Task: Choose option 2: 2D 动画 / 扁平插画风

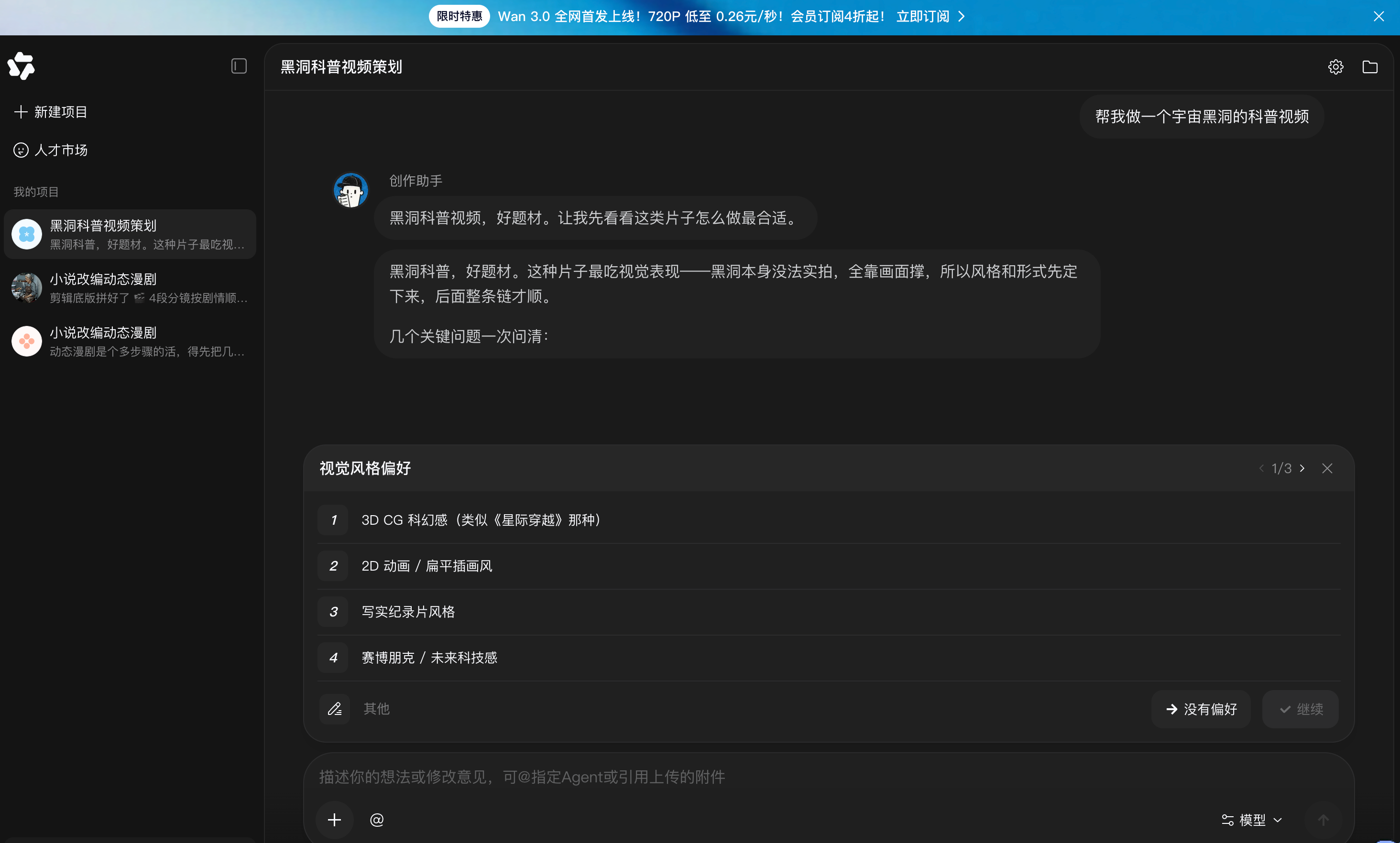Action: tap(829, 566)
